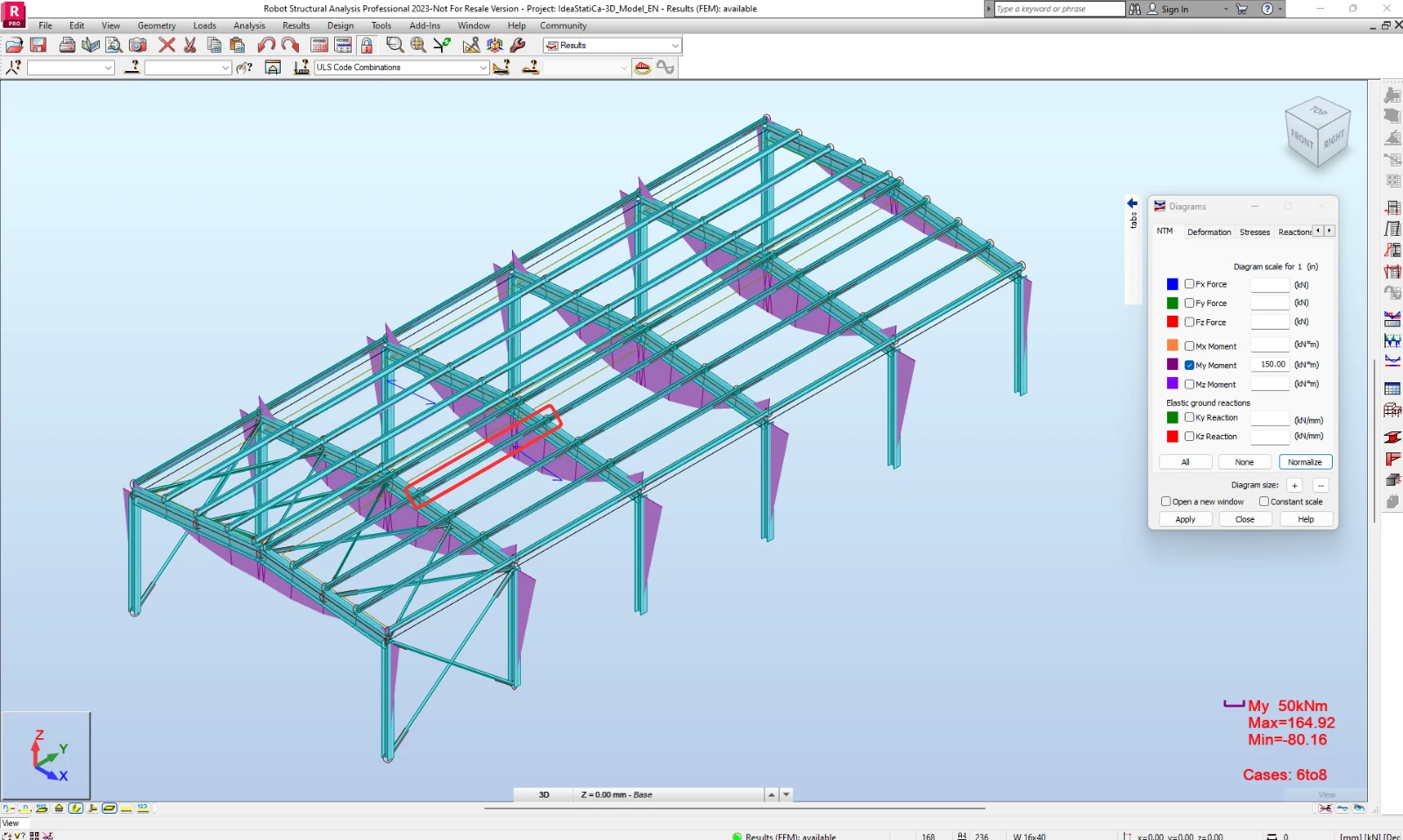
Task: Open the Sign In dropdown arrow
Action: click(1226, 10)
